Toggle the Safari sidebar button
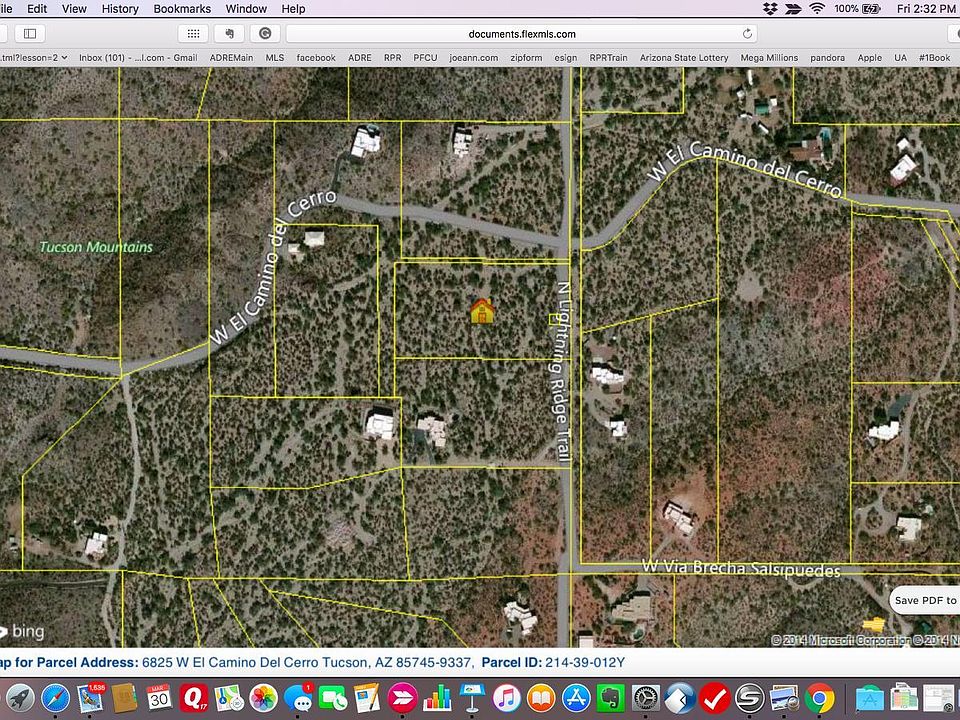The width and height of the screenshot is (960, 720). [x=30, y=34]
